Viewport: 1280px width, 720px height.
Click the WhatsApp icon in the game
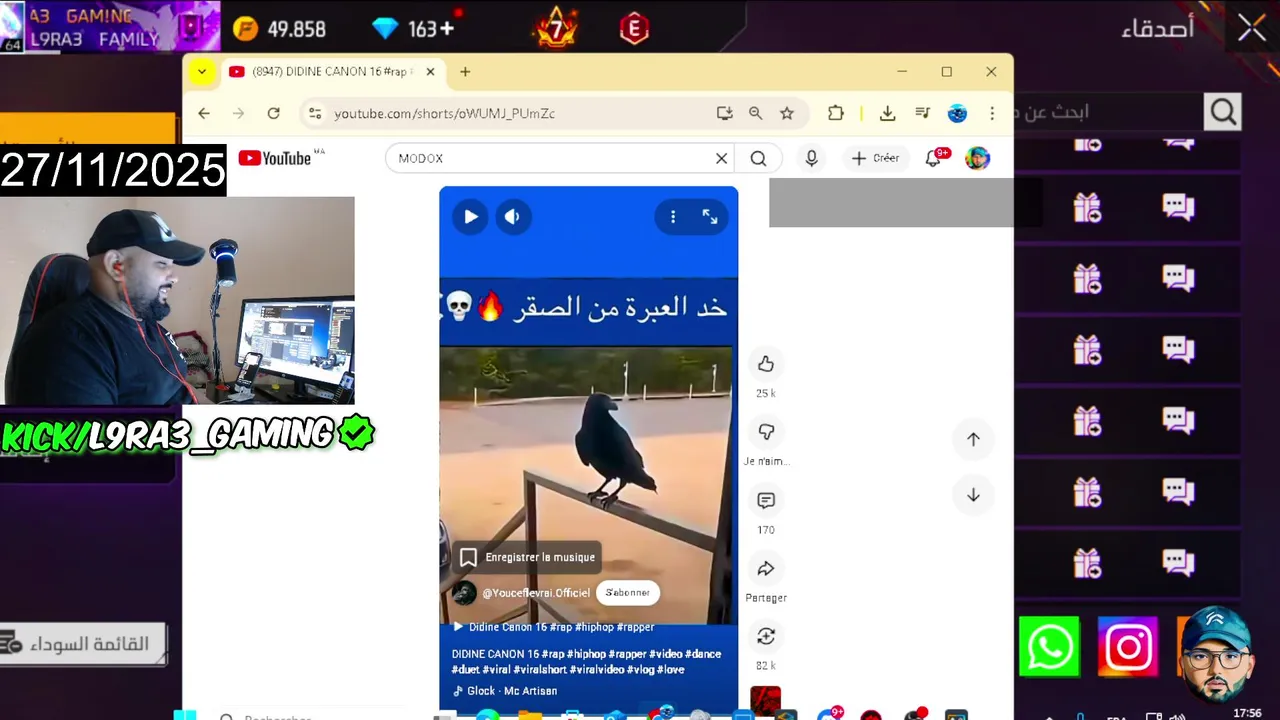tap(1049, 647)
